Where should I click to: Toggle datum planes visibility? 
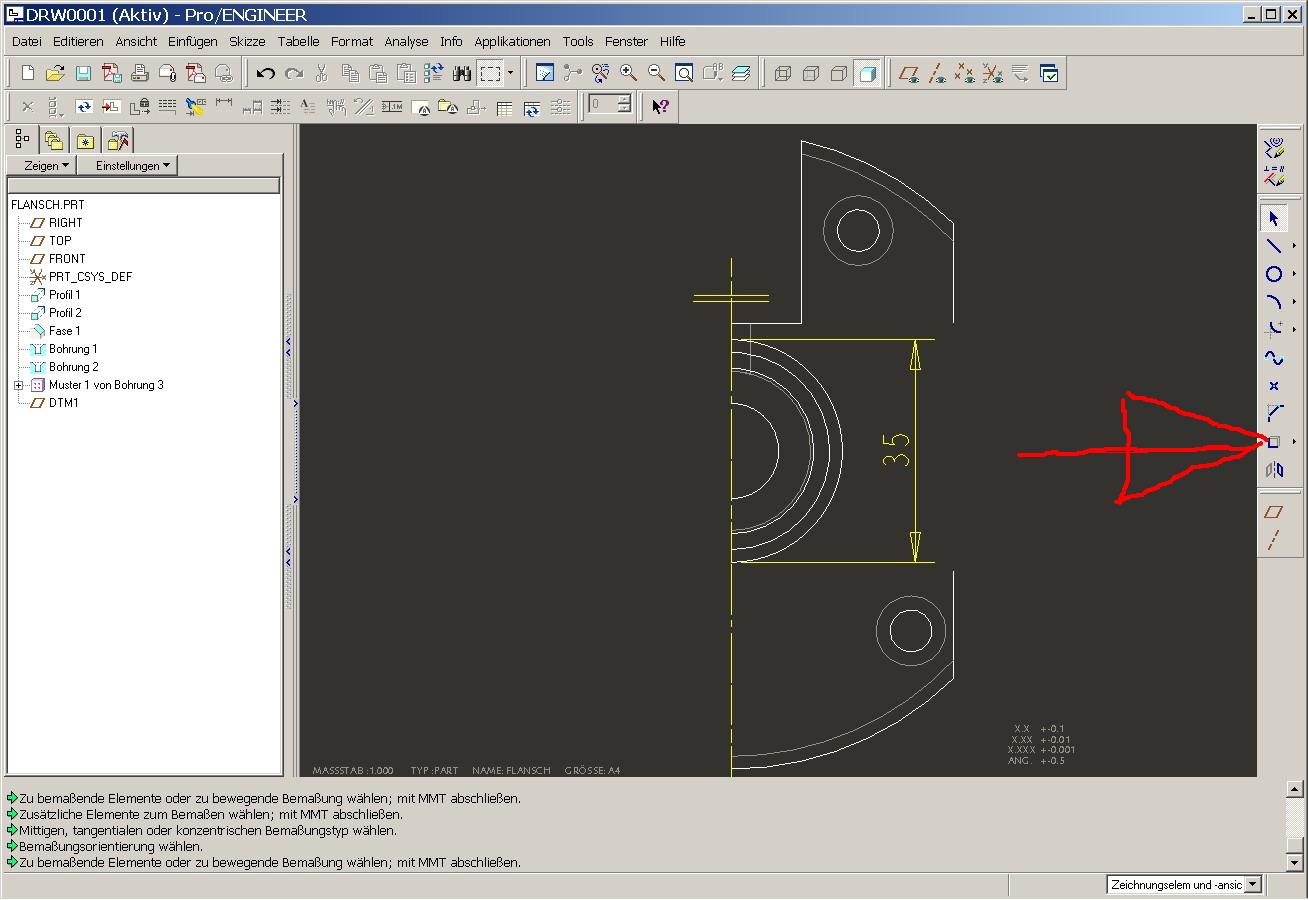(909, 73)
